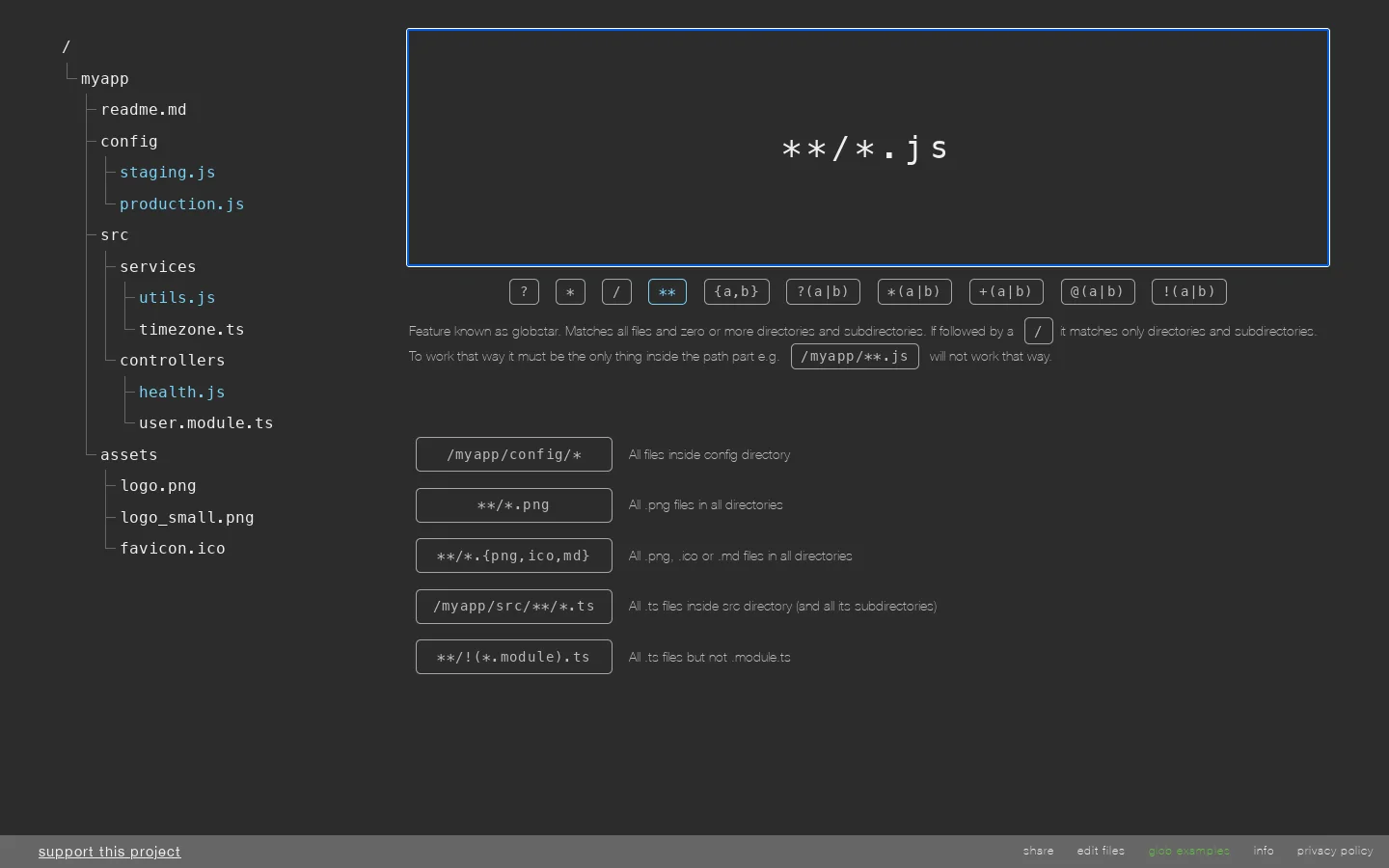This screenshot has width=1389, height=868.
Task: Select the {a,b} syntax button
Action: coord(737,291)
